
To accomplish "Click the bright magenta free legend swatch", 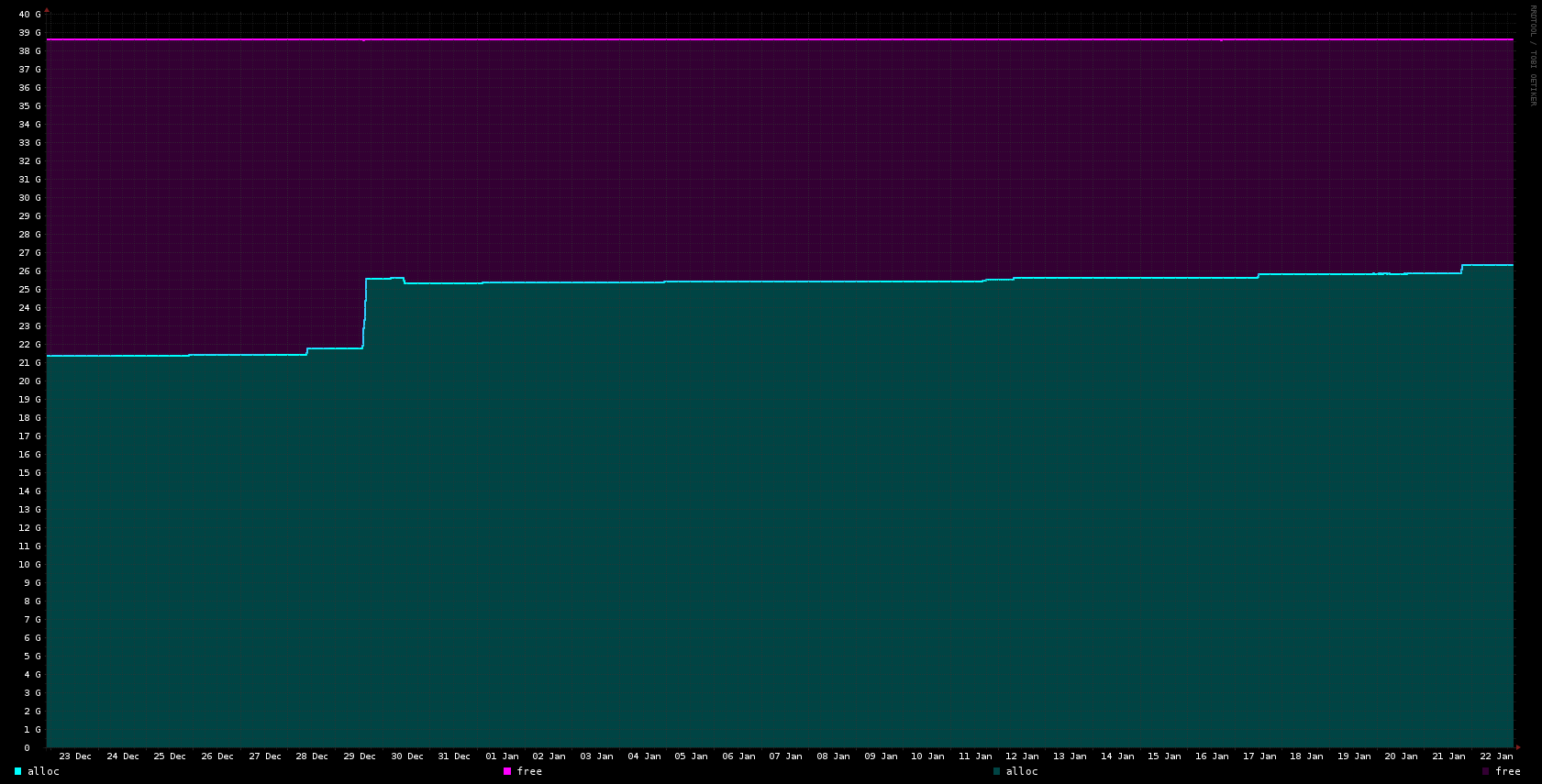I will click(x=507, y=771).
